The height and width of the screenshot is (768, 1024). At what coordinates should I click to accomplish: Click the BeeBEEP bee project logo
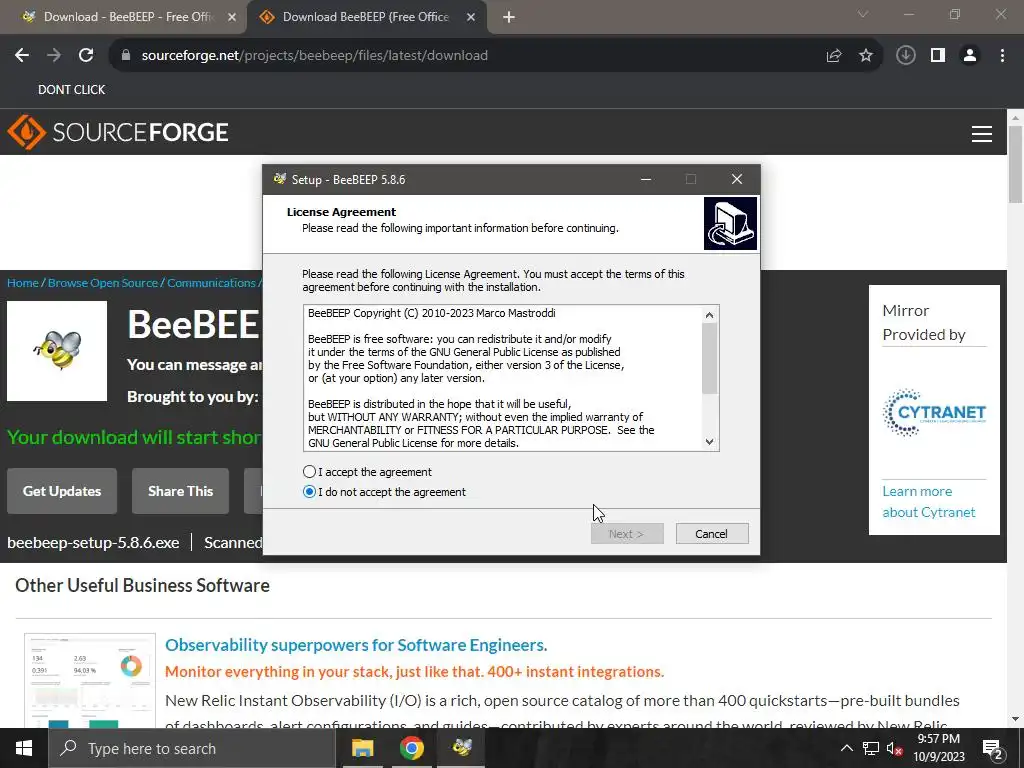coord(57,351)
